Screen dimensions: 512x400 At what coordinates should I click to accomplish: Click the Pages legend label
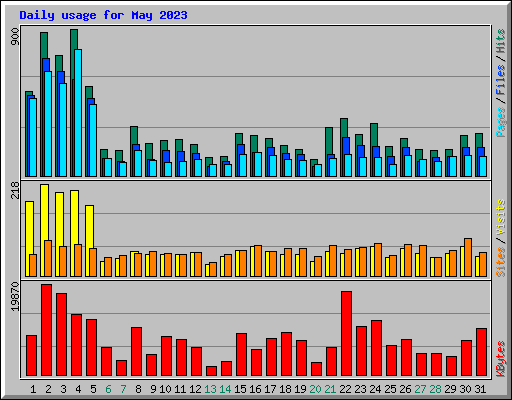(500, 122)
